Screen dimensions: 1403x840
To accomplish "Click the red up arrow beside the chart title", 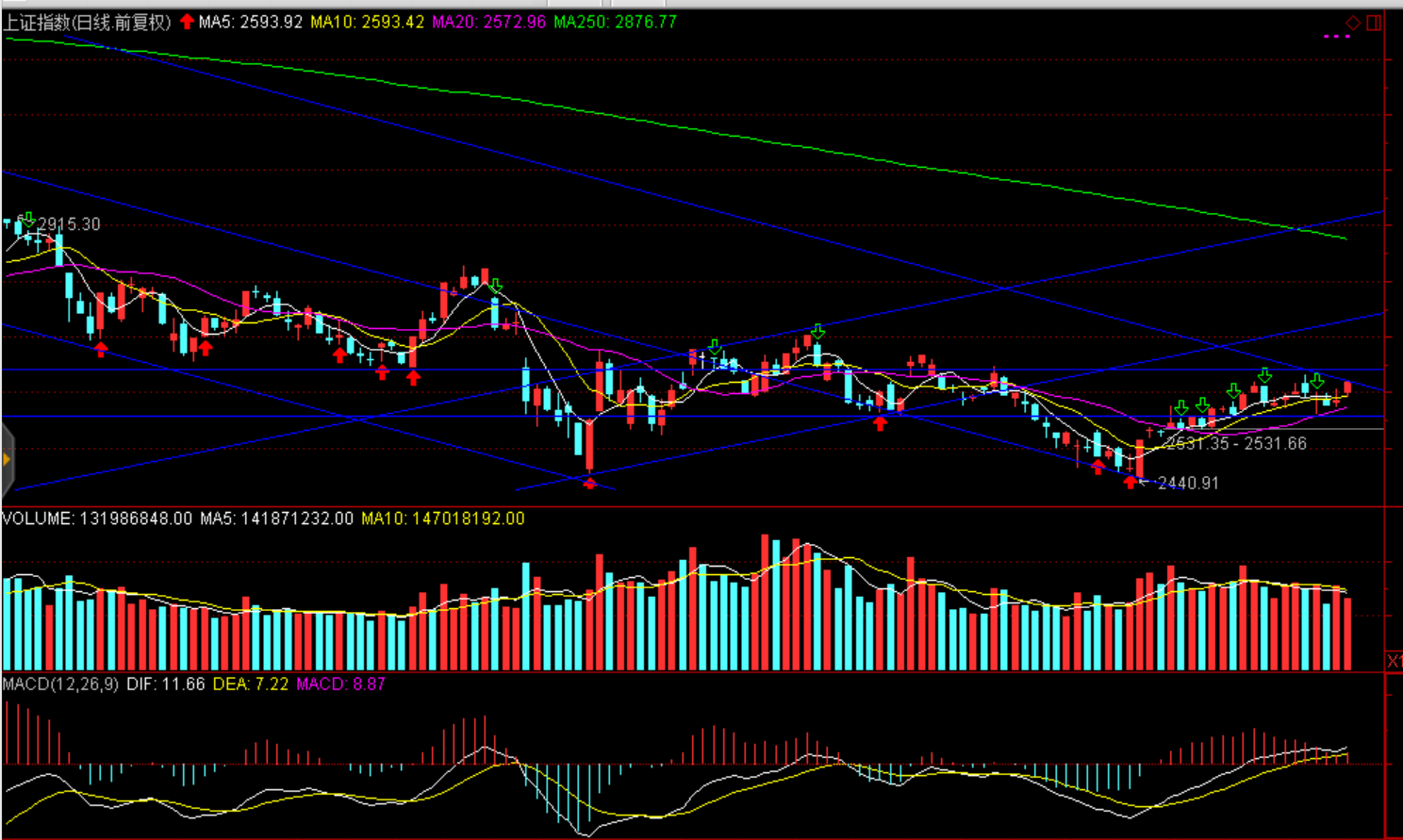I will coord(187,22).
